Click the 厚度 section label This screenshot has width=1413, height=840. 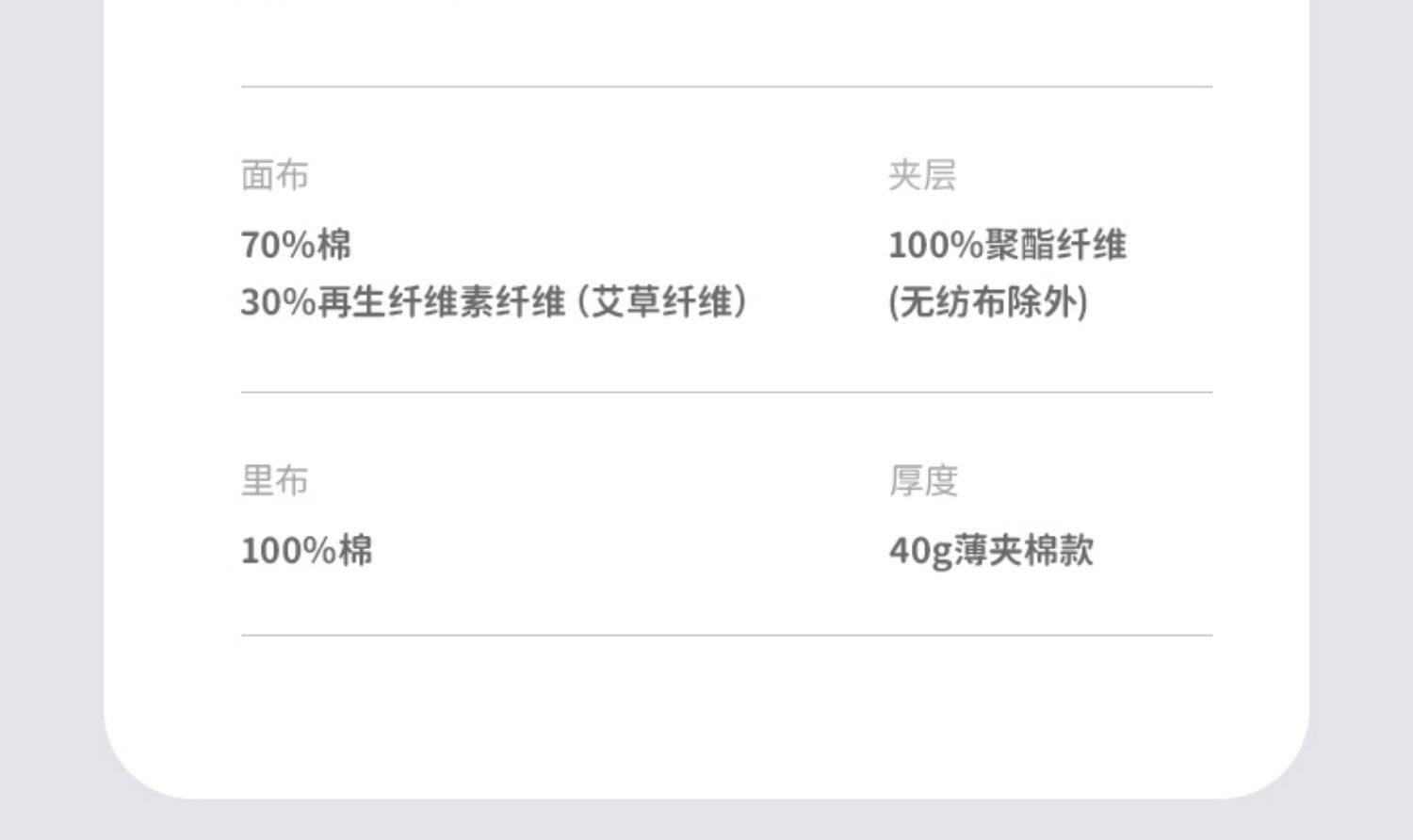[922, 480]
